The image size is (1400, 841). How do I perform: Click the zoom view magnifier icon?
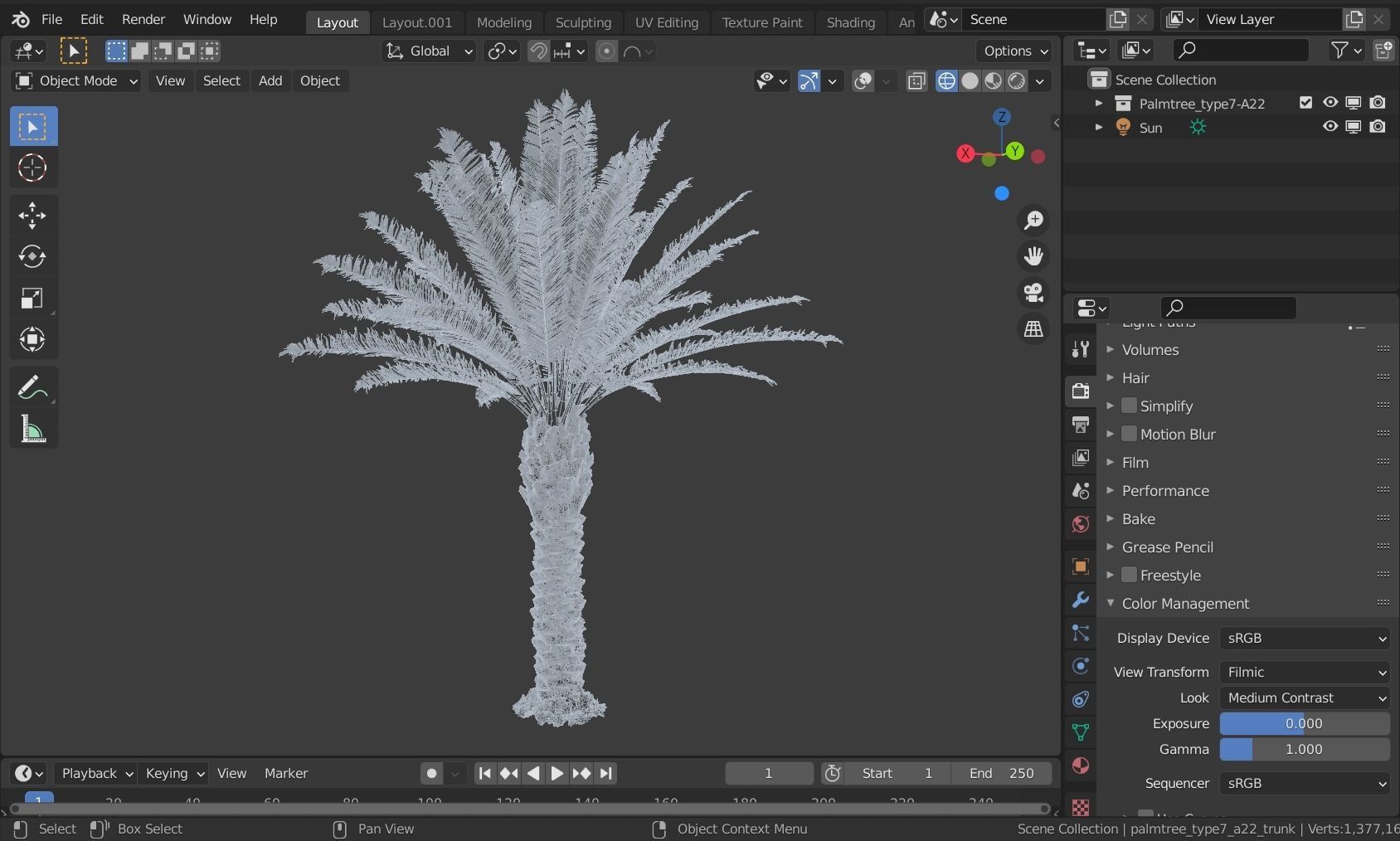(1033, 221)
